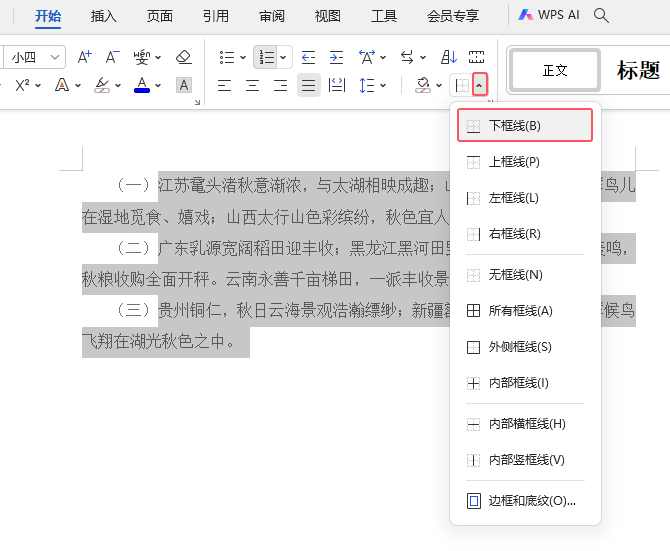Viewport: 670px width, 551px height.
Task: Collapse the borders dropdown arrow
Action: (480, 85)
